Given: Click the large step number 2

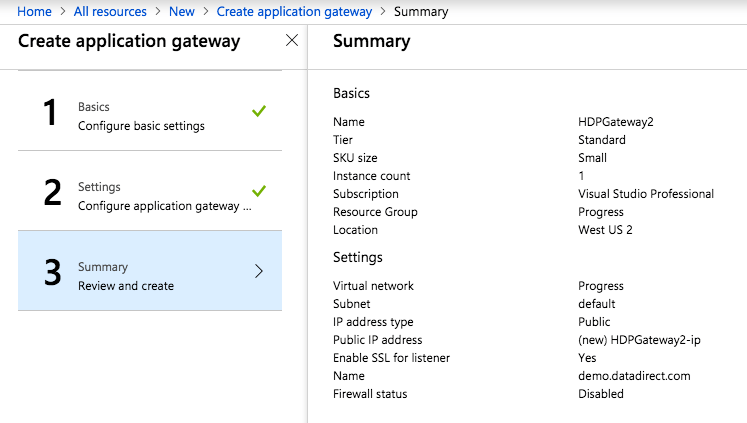Looking at the screenshot, I should [52, 193].
